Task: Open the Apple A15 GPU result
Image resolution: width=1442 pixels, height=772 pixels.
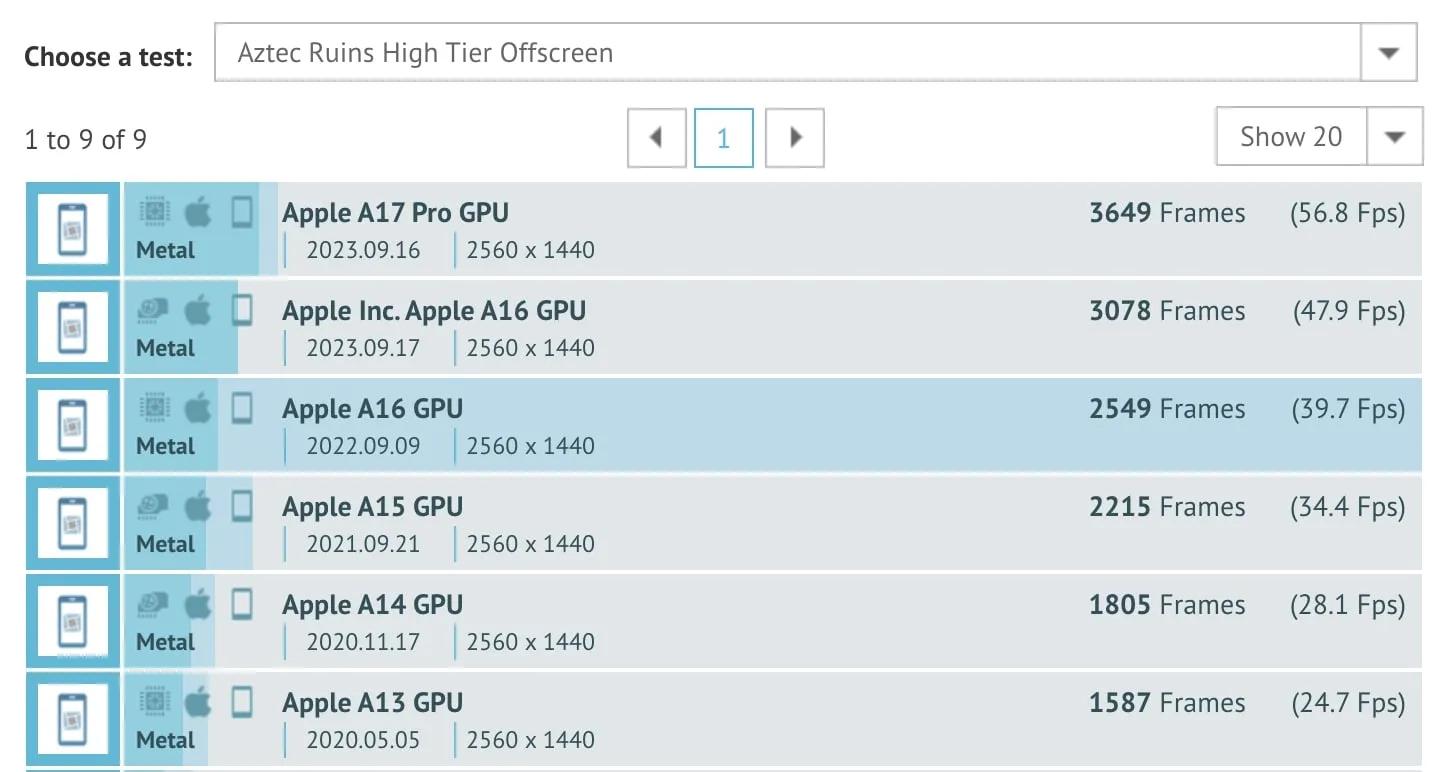Action: point(372,507)
